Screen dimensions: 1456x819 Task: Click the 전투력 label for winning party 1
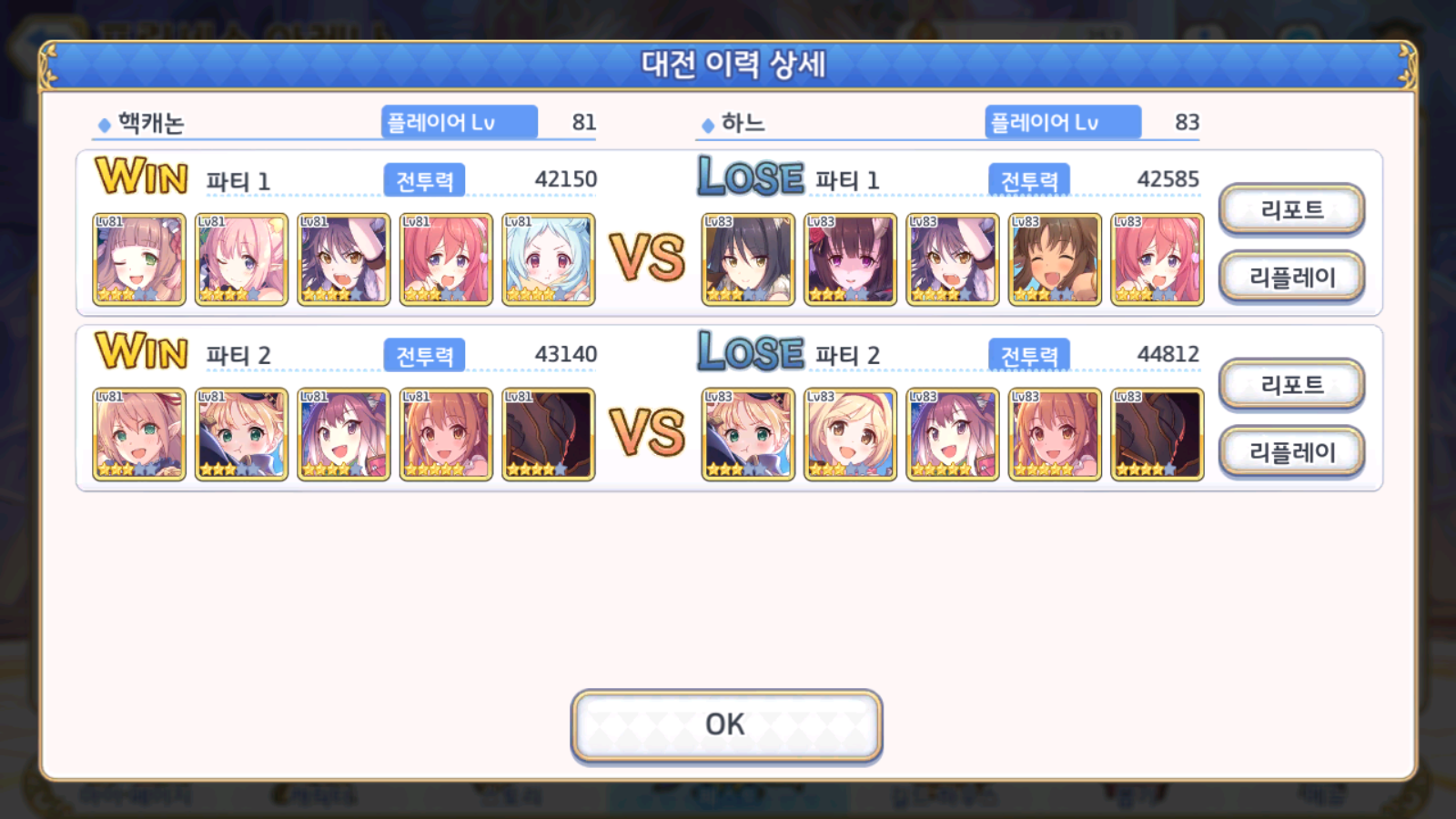click(x=424, y=180)
